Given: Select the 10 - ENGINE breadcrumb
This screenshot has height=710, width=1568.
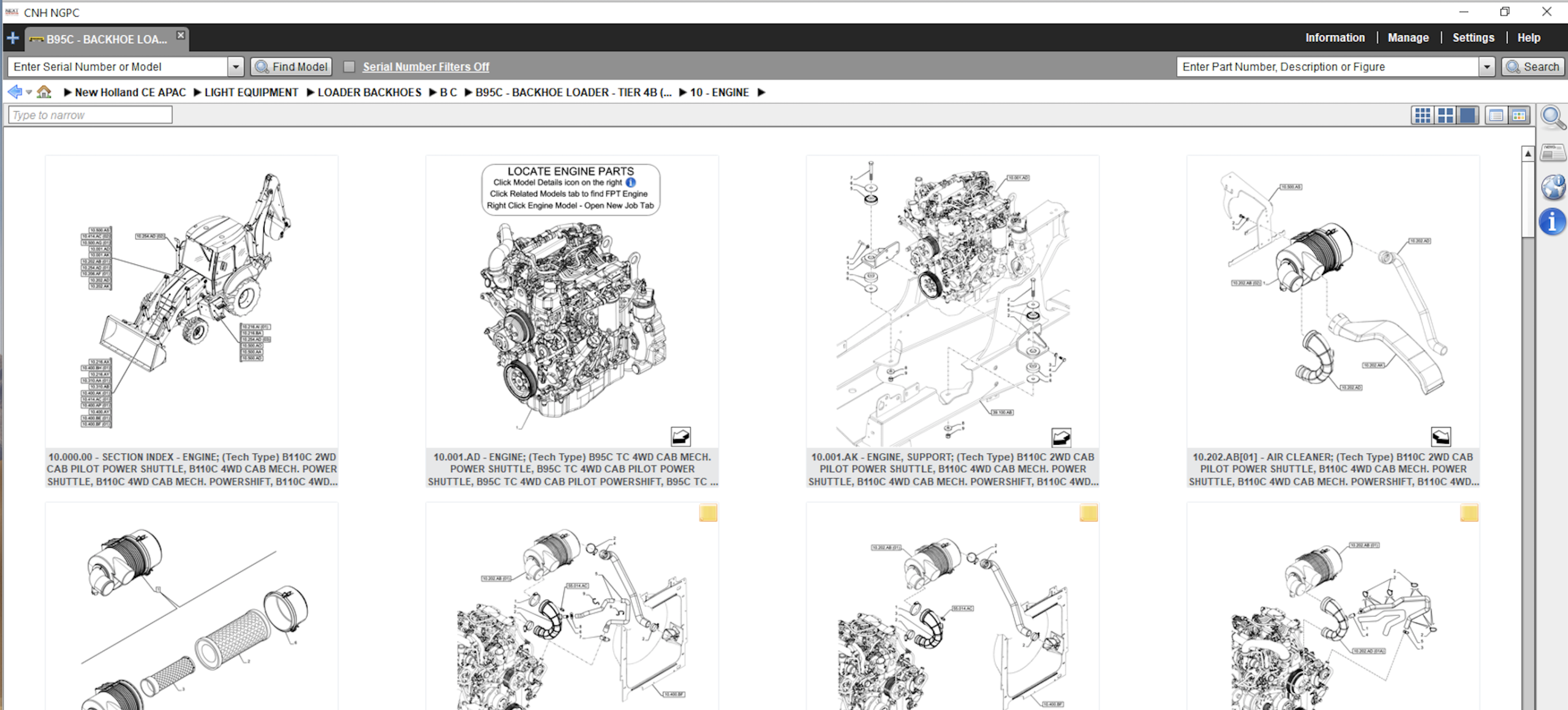Looking at the screenshot, I should (719, 93).
